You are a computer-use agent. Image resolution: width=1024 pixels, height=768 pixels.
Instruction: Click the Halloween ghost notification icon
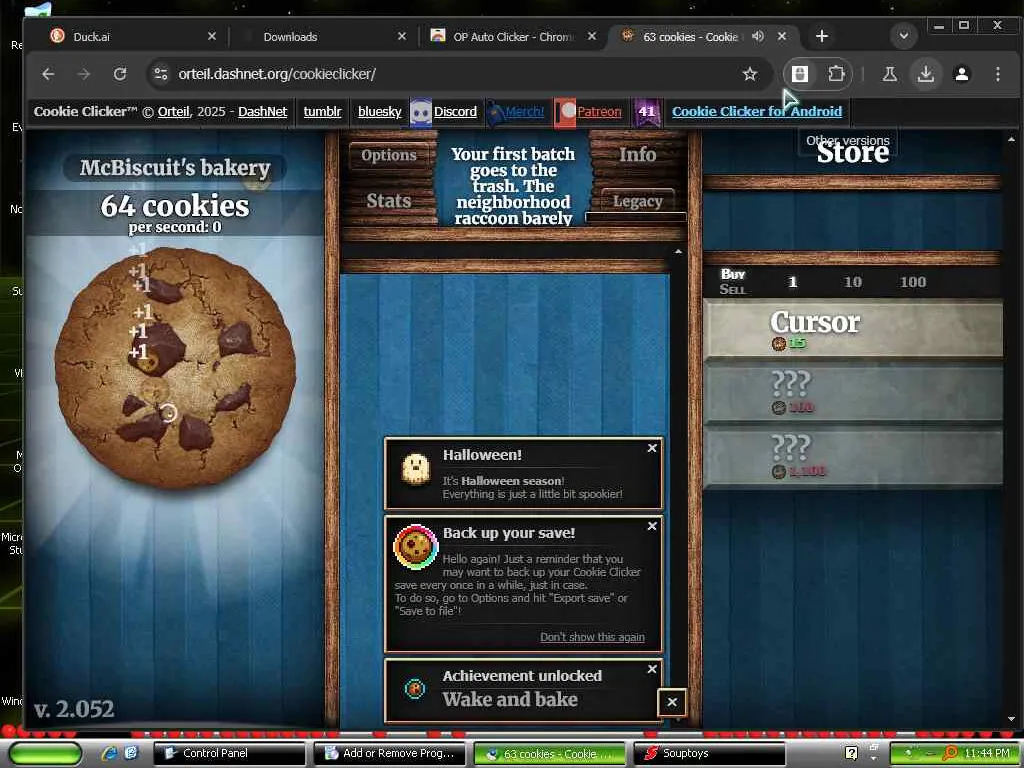(x=415, y=469)
